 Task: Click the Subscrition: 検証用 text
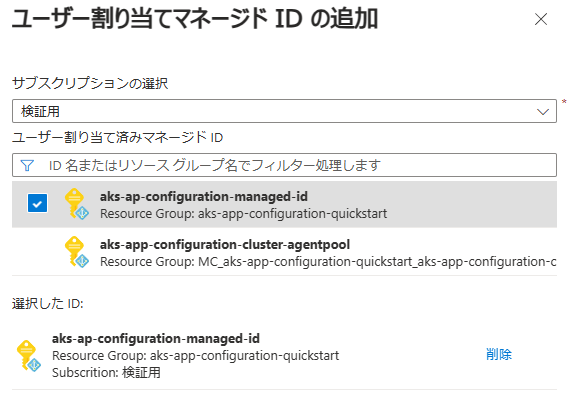107,373
